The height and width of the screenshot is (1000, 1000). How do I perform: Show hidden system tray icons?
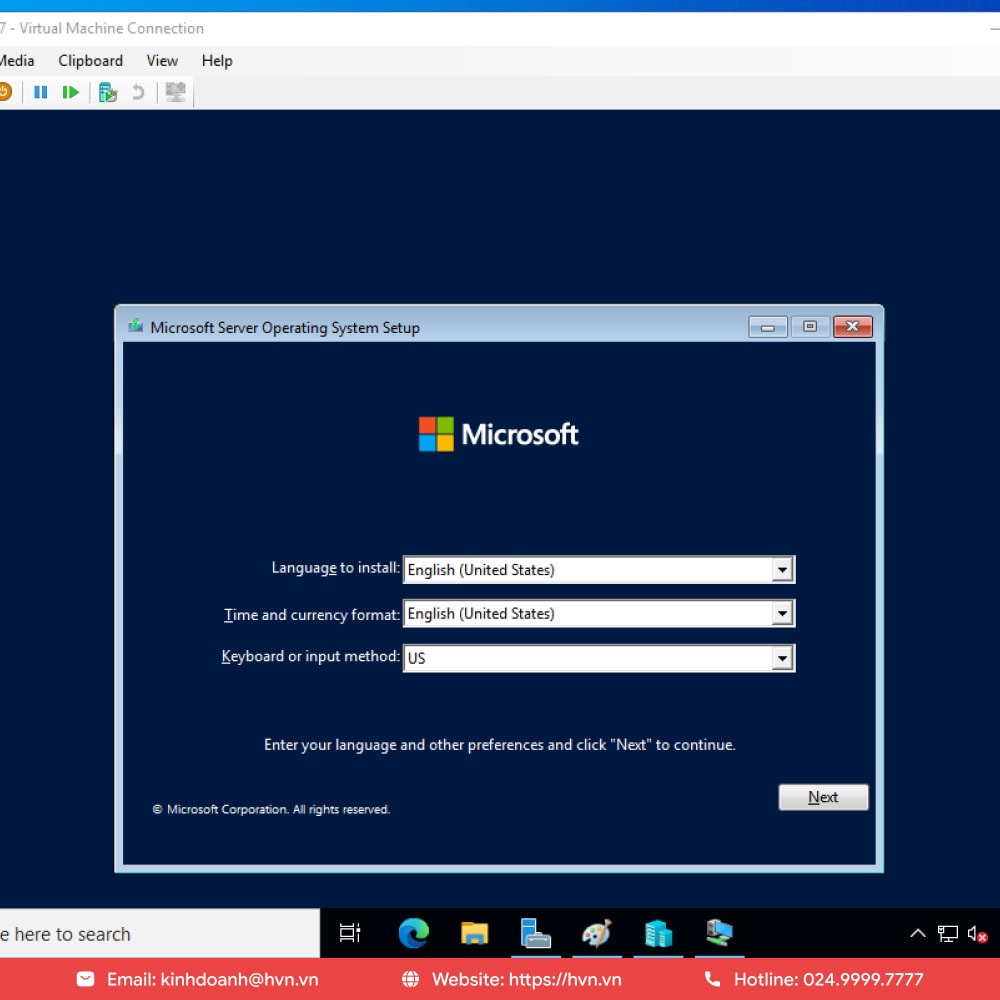click(x=918, y=934)
